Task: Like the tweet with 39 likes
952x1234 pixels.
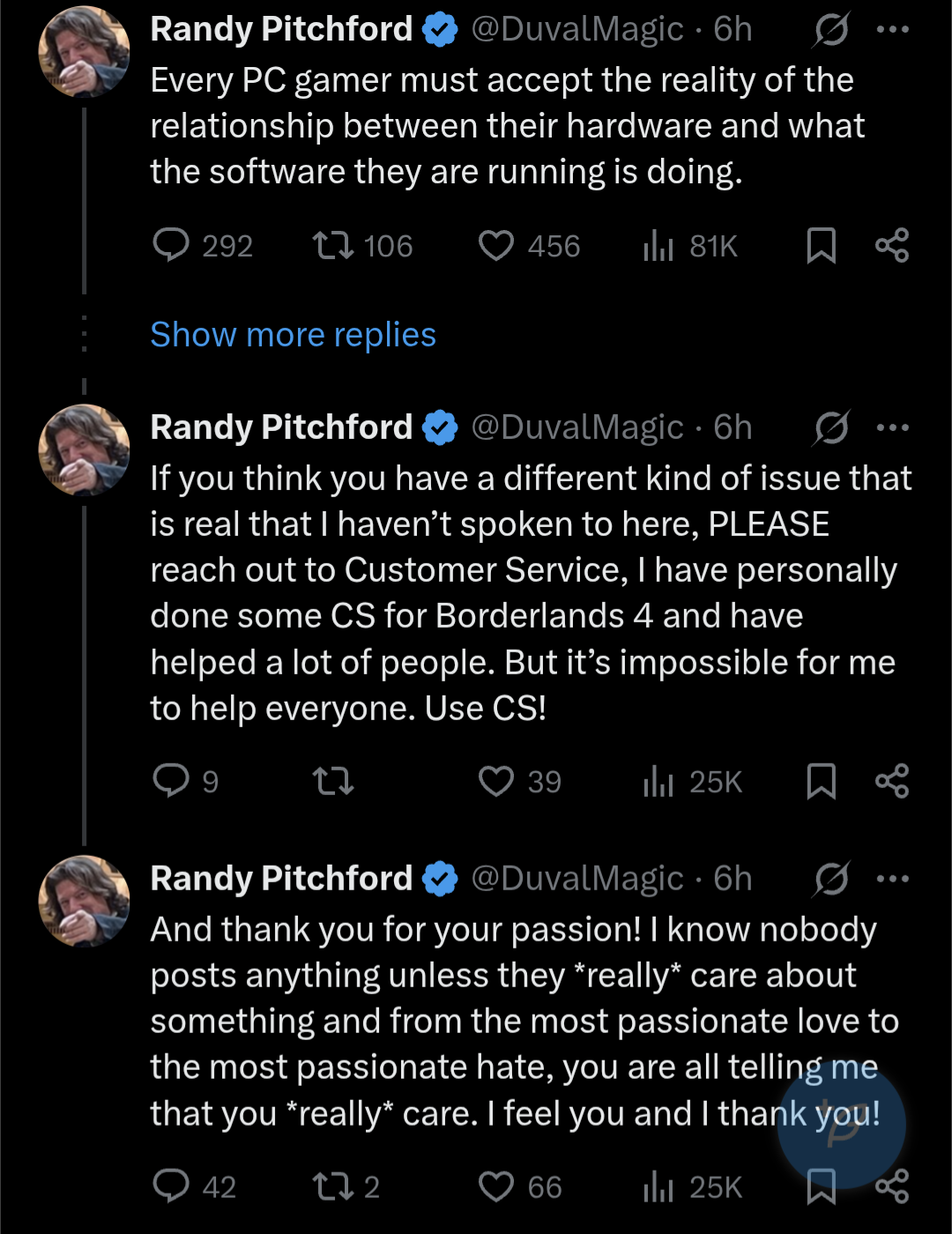Action: (x=496, y=781)
